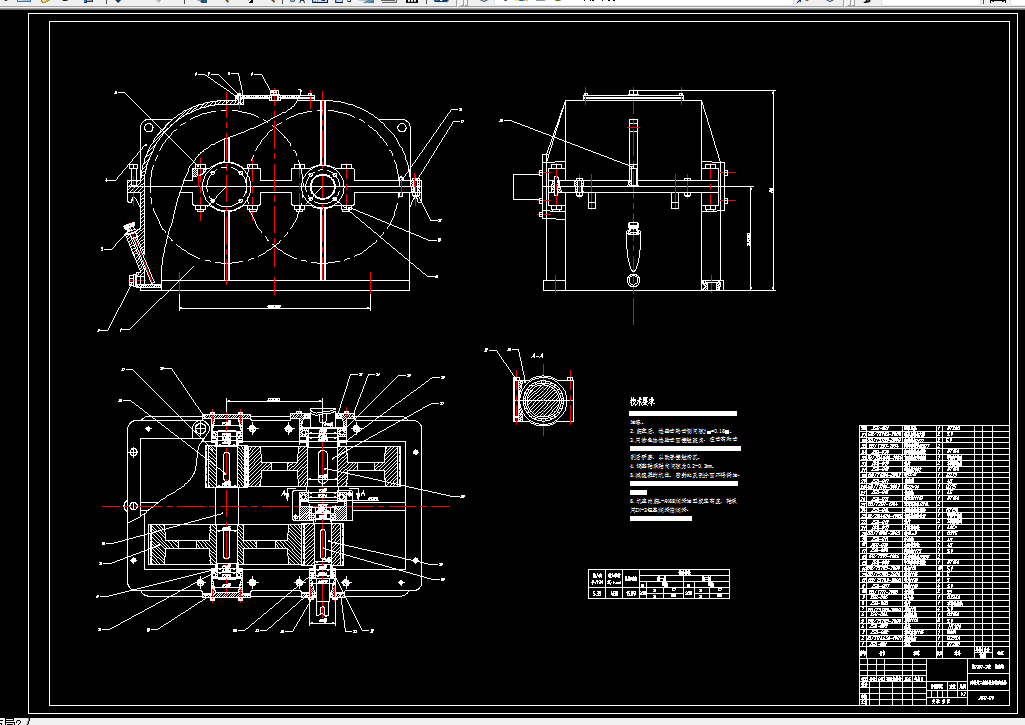Click the 技术要求 heading in the drawing
The image size is (1025, 725).
tap(642, 402)
